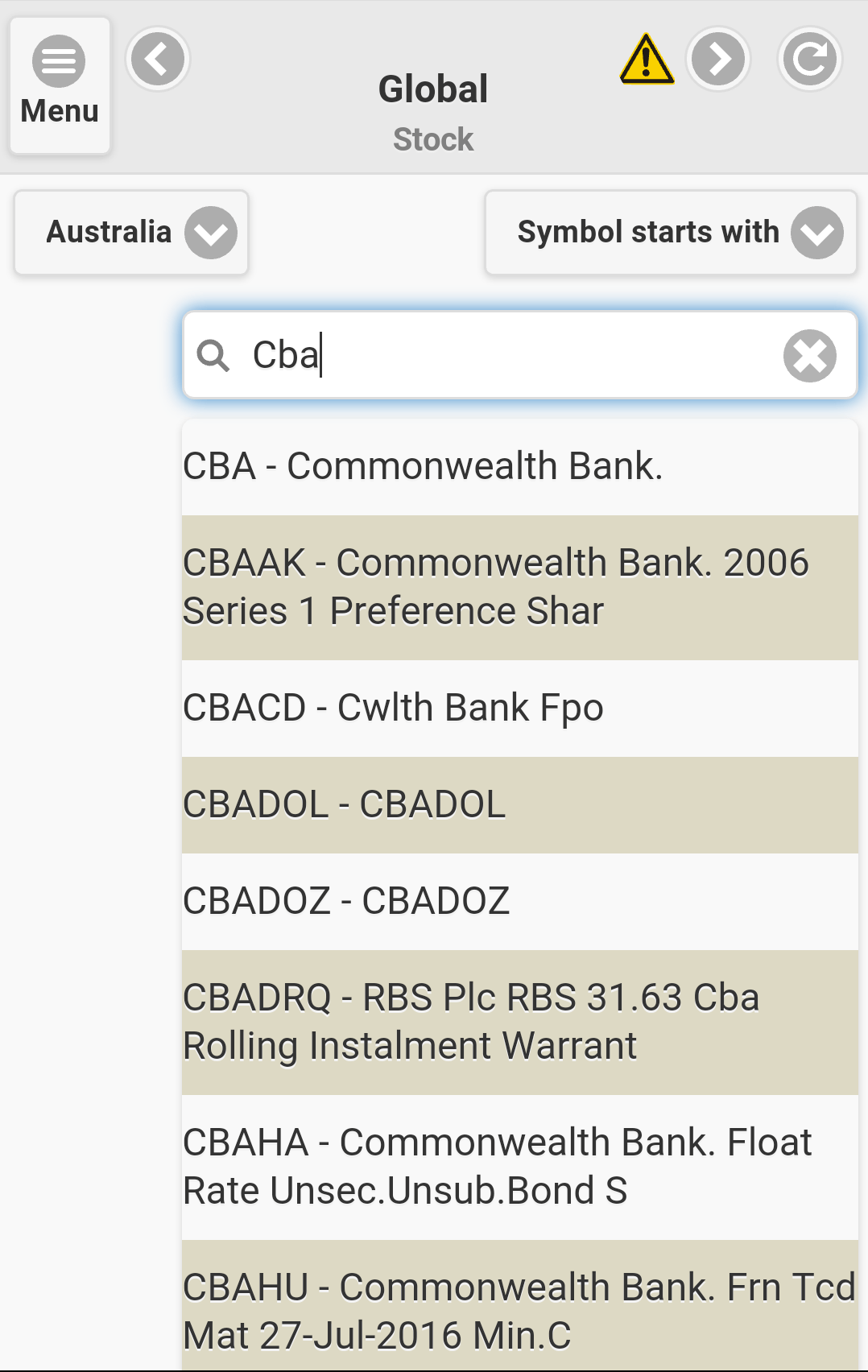Screen dimensions: 868x1372
Task: Click the yellow warning triangle icon
Action: point(647,60)
